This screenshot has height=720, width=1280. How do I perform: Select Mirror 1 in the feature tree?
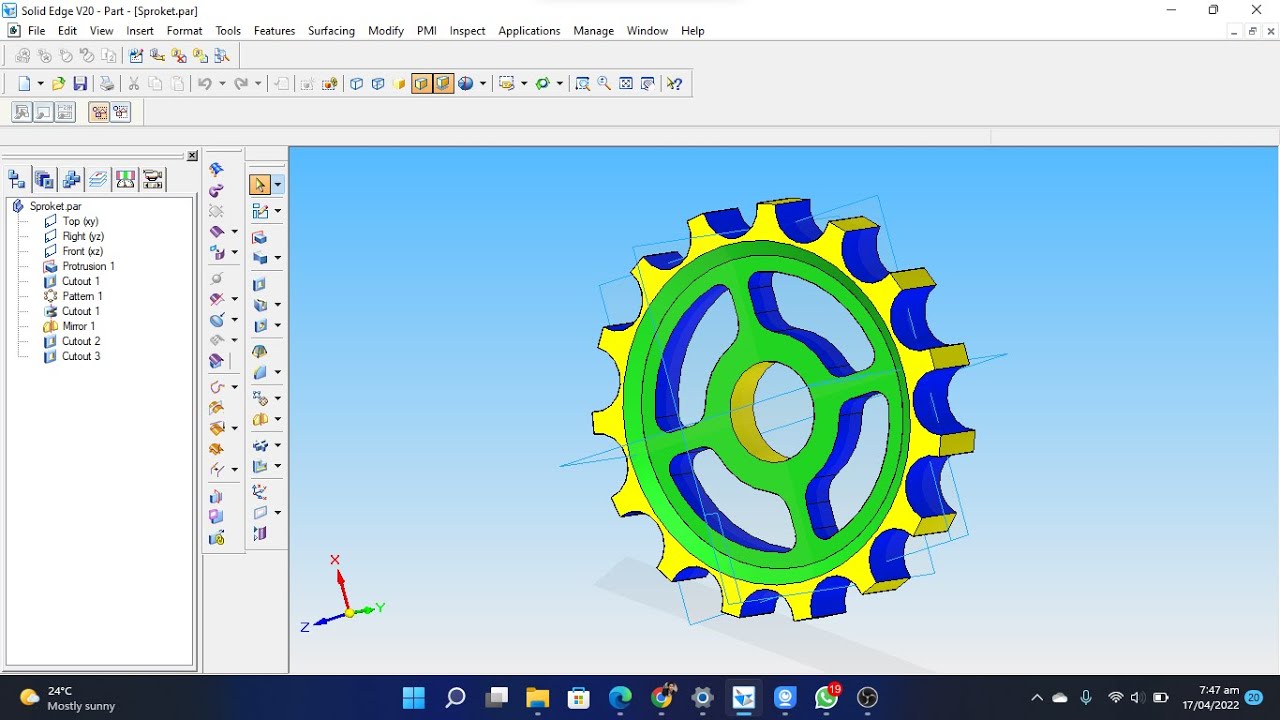pos(79,326)
